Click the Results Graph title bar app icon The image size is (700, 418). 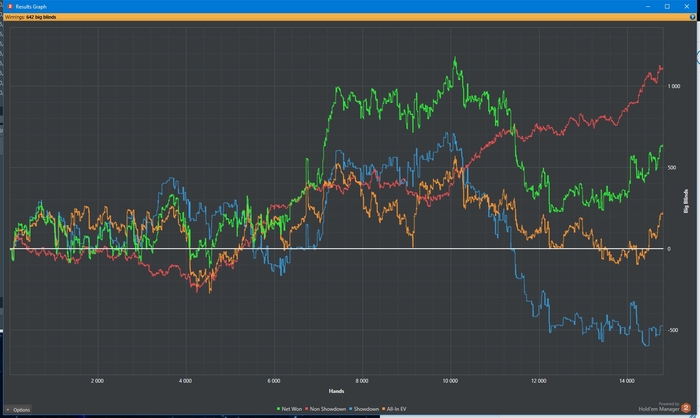pos(10,6)
